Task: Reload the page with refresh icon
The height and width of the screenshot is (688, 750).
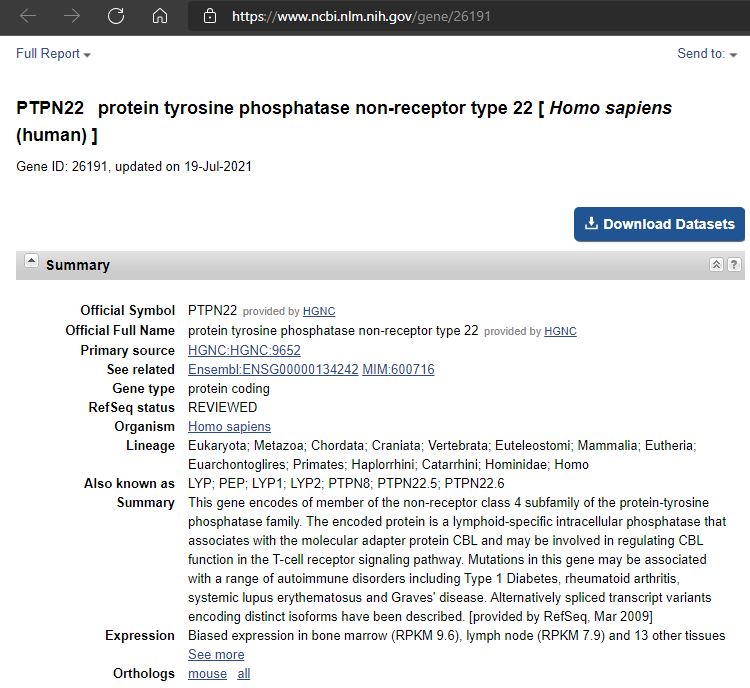Action: pyautogui.click(x=116, y=16)
